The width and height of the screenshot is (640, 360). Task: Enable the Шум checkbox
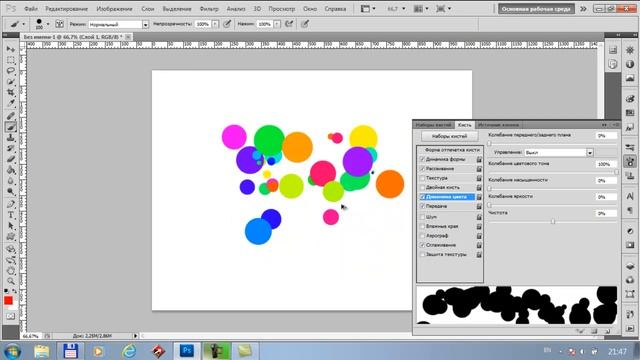422,217
